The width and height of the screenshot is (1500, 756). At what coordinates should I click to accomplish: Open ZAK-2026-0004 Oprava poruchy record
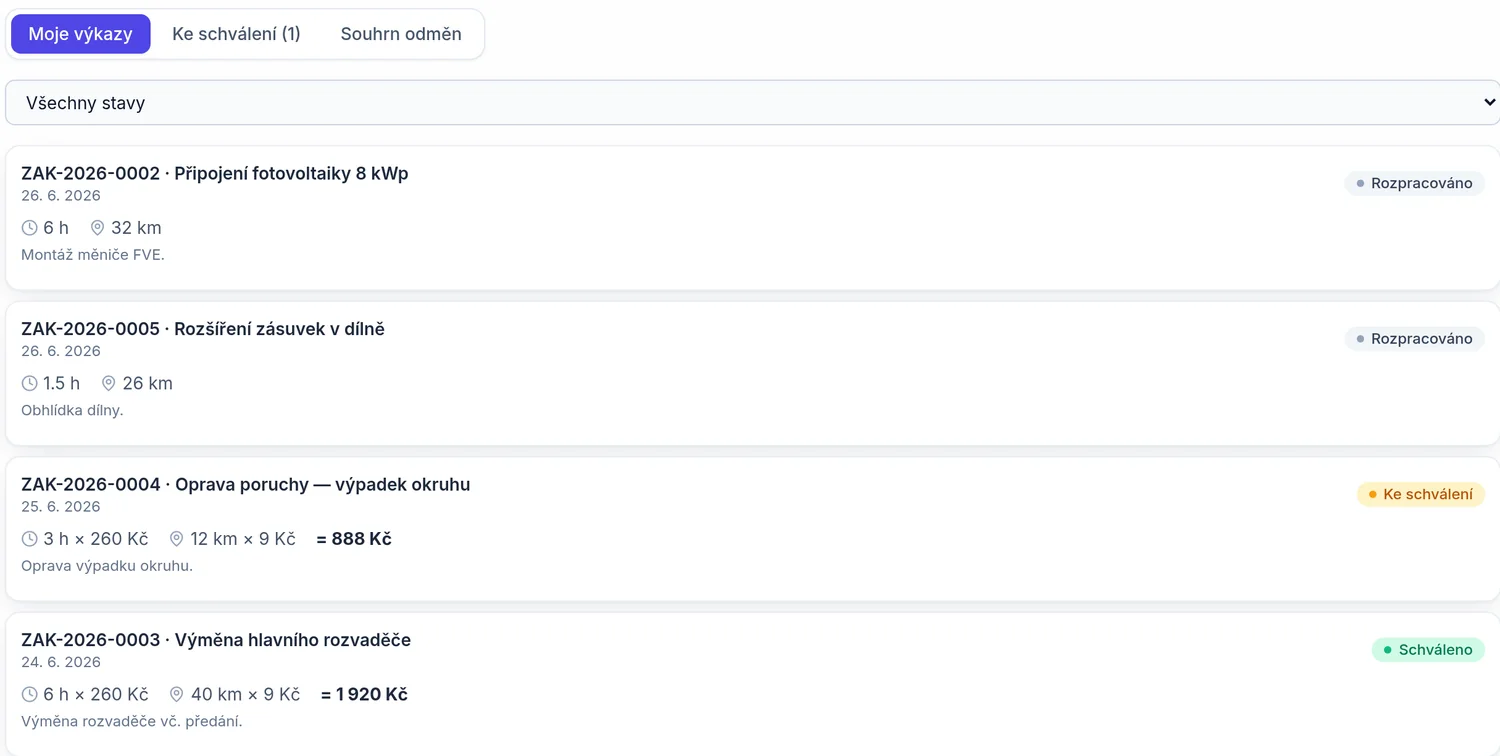click(x=752, y=529)
